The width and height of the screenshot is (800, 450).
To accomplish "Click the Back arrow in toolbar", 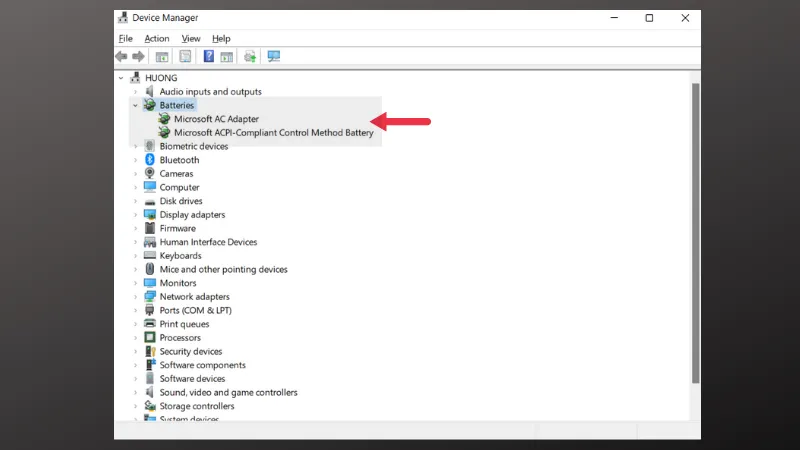I will coord(122,57).
